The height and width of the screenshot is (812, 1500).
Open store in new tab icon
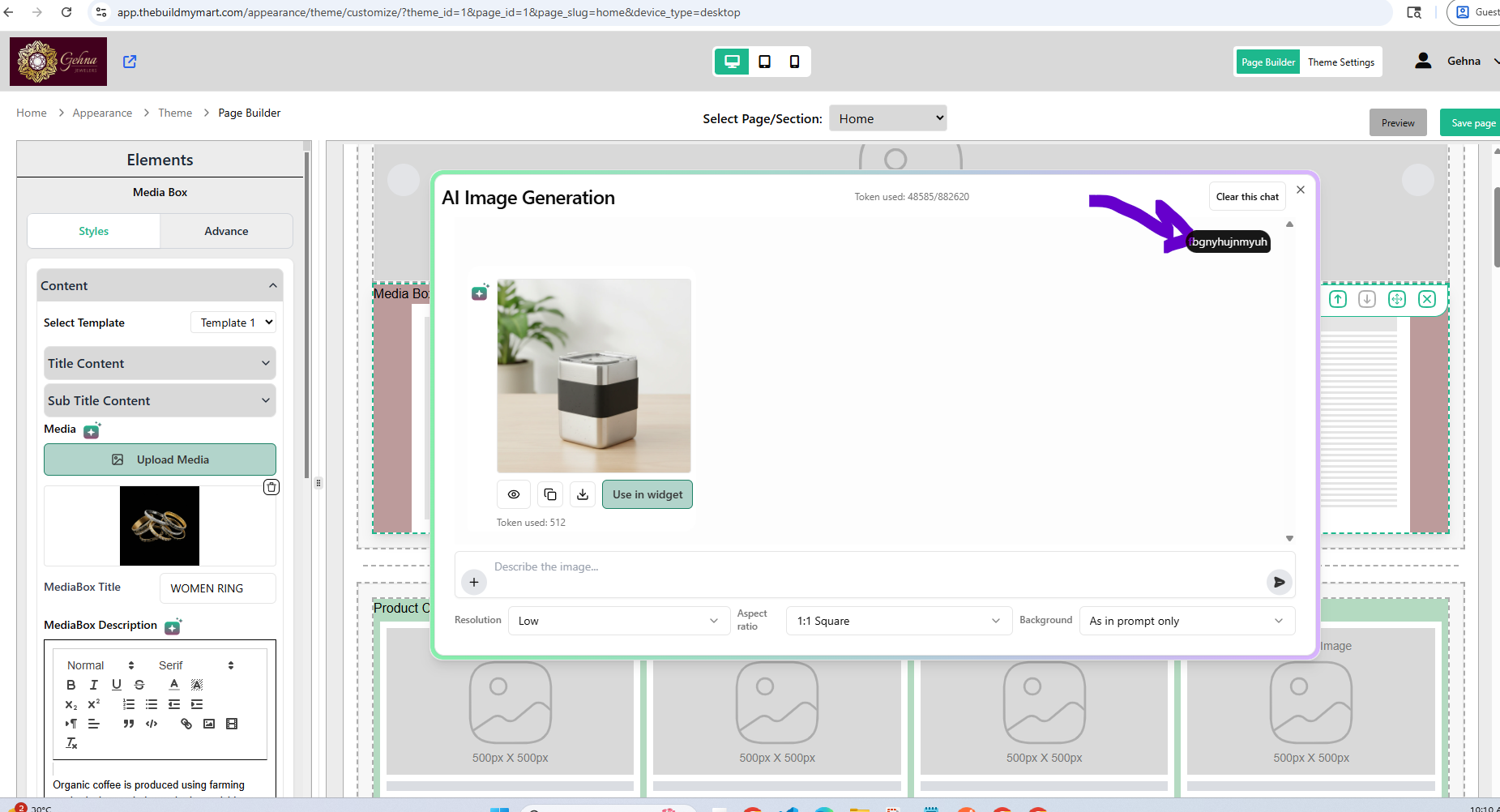pyautogui.click(x=130, y=62)
